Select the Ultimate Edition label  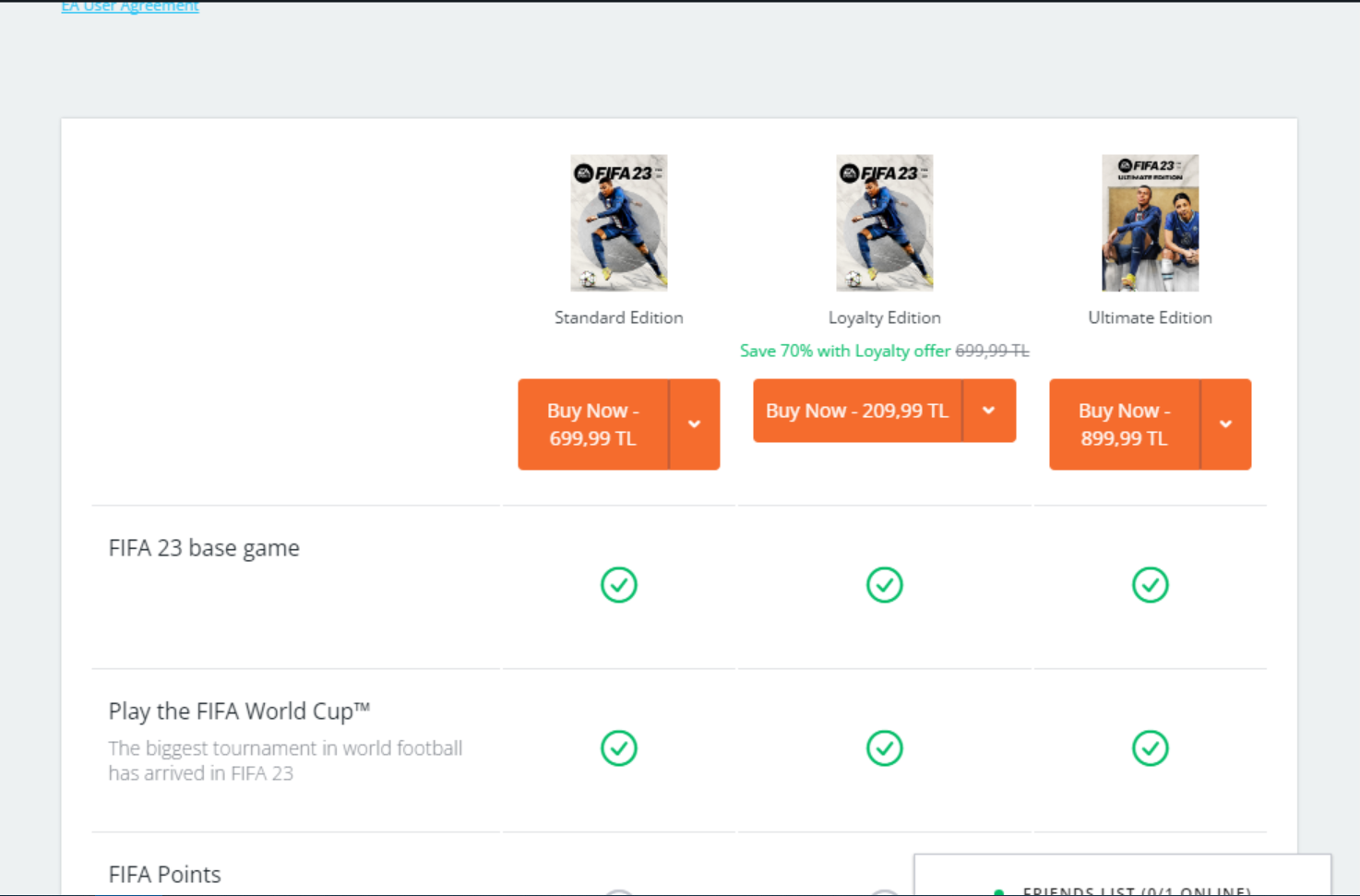pyautogui.click(x=1151, y=317)
